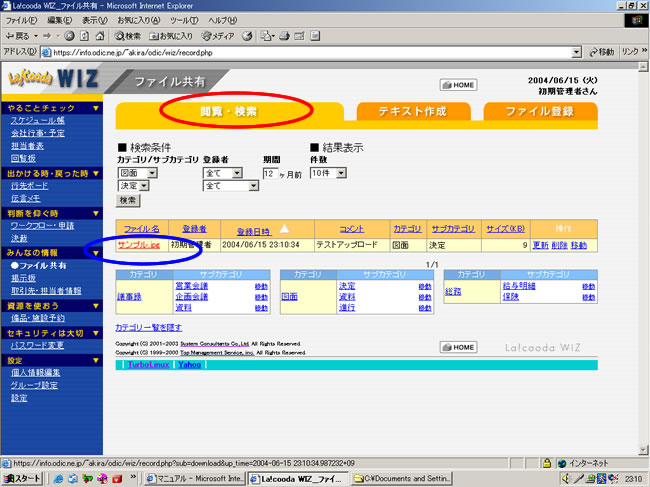Open Favorites (お気に入り) in the toolbar

click(178, 35)
